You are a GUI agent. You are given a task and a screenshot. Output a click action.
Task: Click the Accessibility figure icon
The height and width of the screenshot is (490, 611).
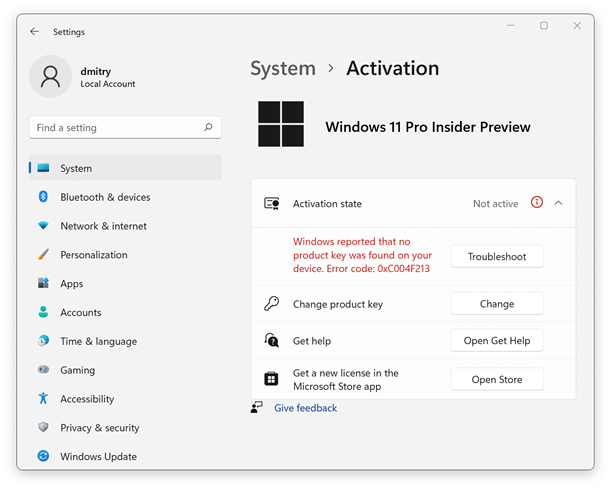[x=43, y=398]
